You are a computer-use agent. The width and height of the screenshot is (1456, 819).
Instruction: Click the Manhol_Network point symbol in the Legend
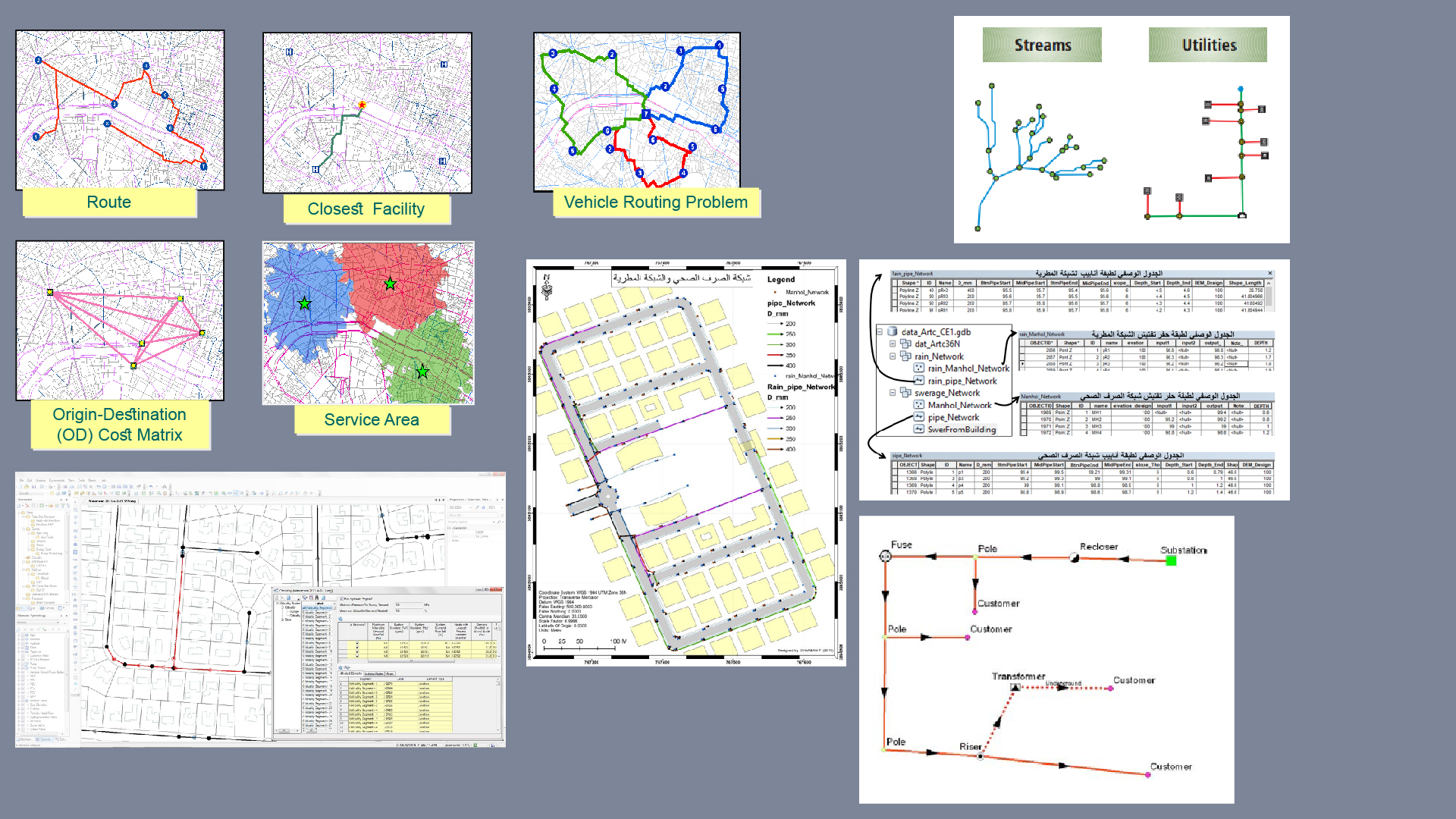point(775,292)
